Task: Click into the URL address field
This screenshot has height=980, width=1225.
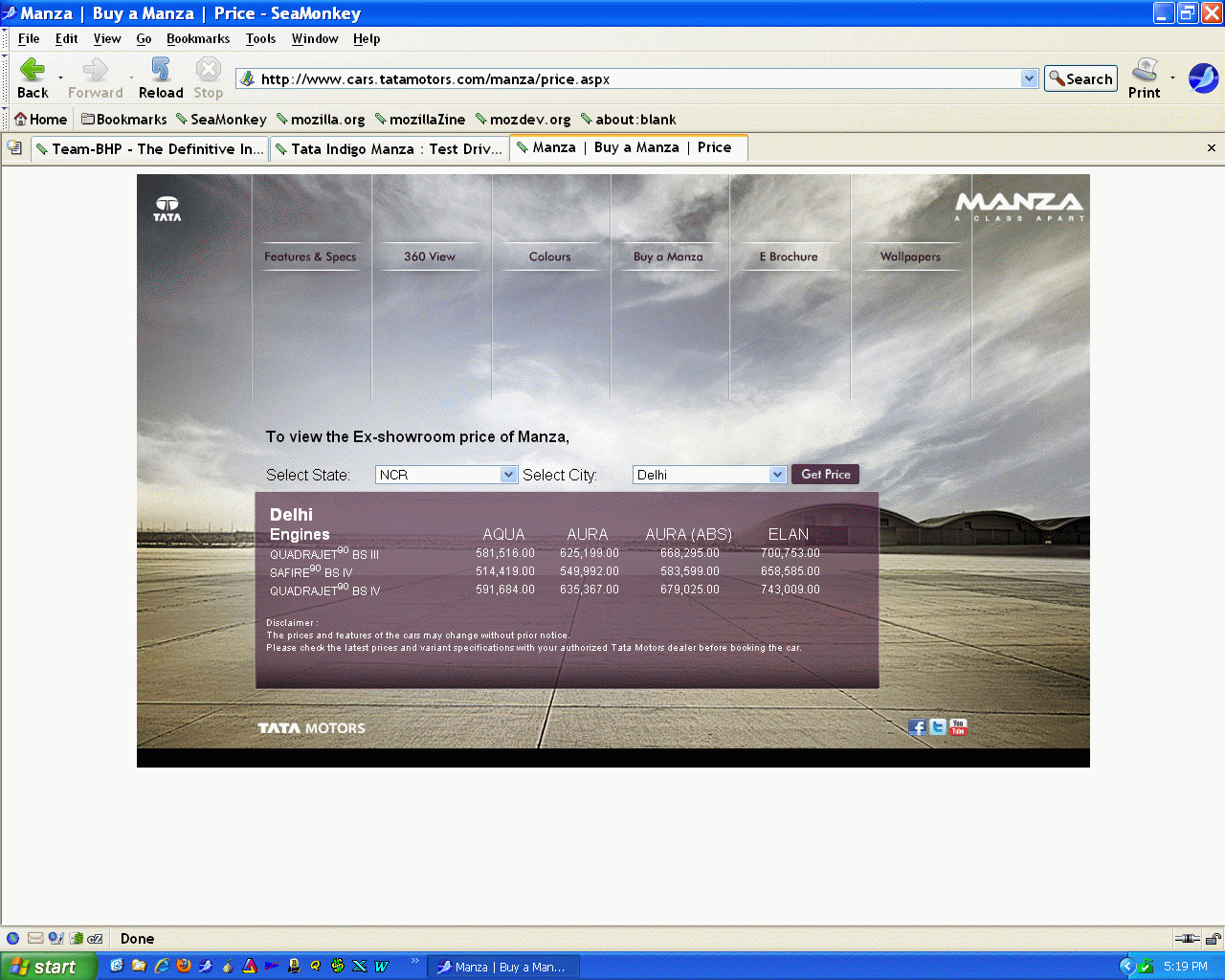Action: (636, 78)
